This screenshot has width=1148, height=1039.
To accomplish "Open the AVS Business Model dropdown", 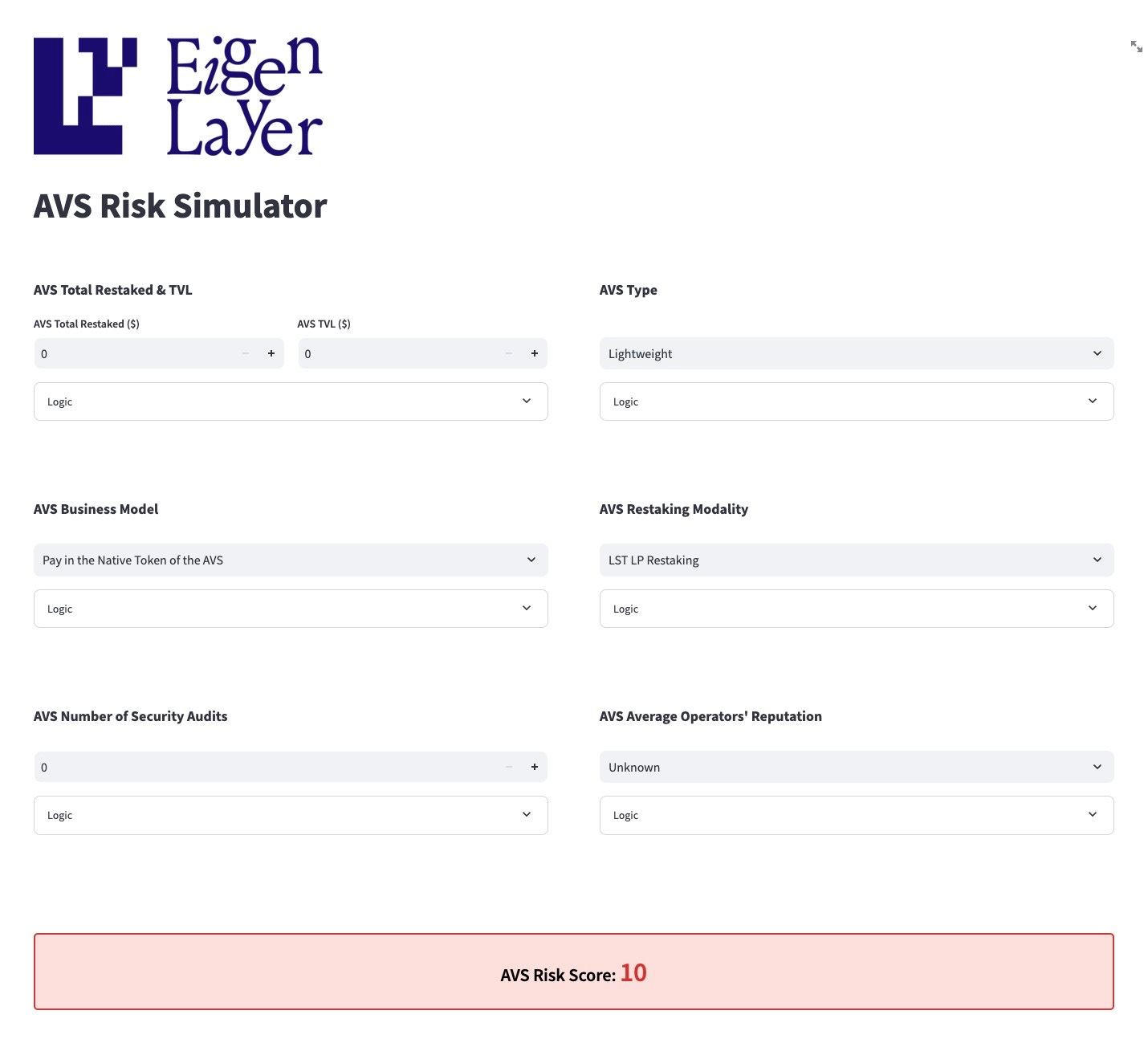I will (x=291, y=560).
